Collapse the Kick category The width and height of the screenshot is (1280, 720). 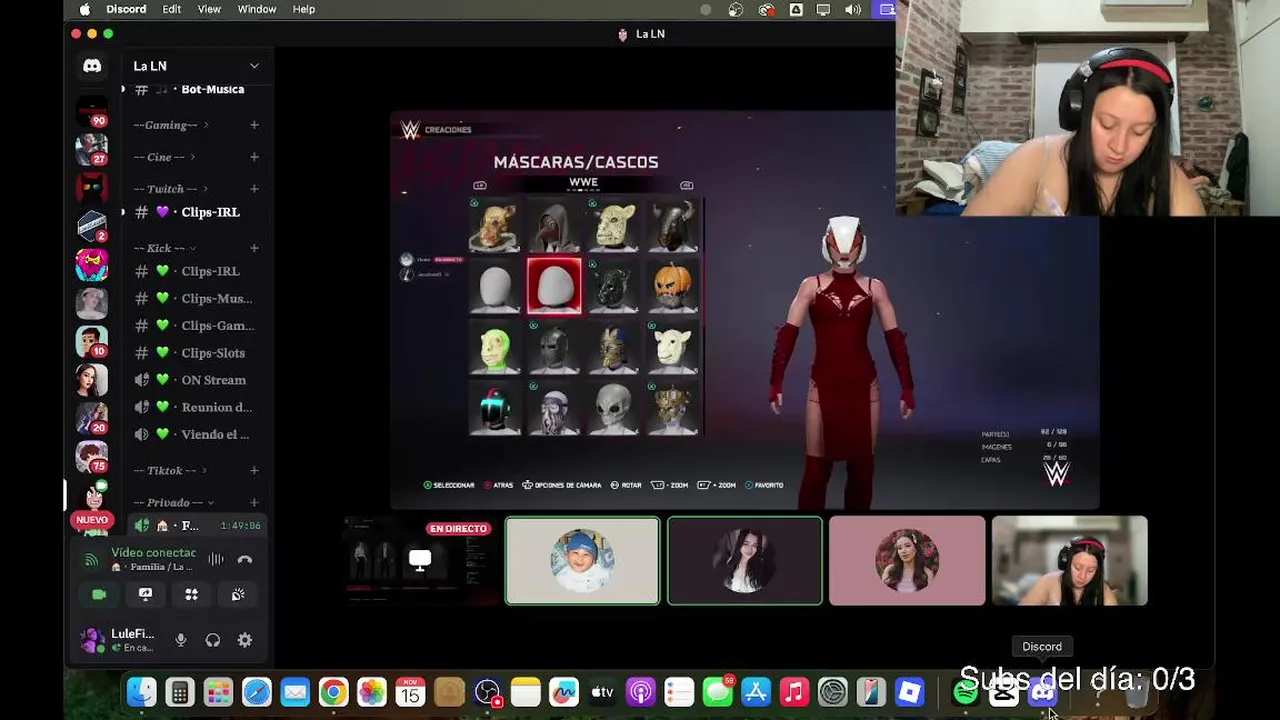165,248
